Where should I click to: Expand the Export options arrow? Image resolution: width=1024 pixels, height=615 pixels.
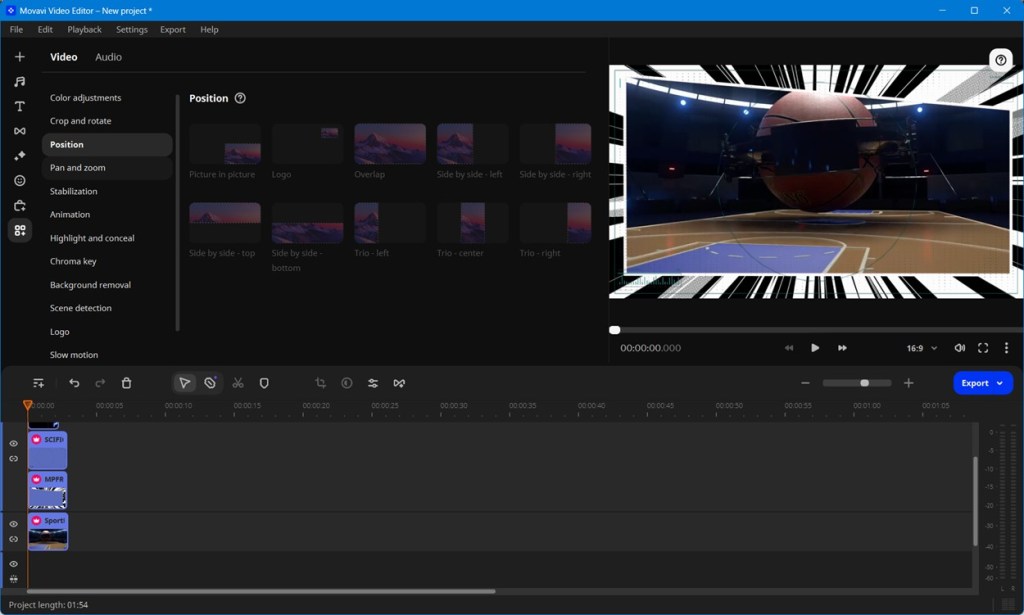[x=1000, y=383]
